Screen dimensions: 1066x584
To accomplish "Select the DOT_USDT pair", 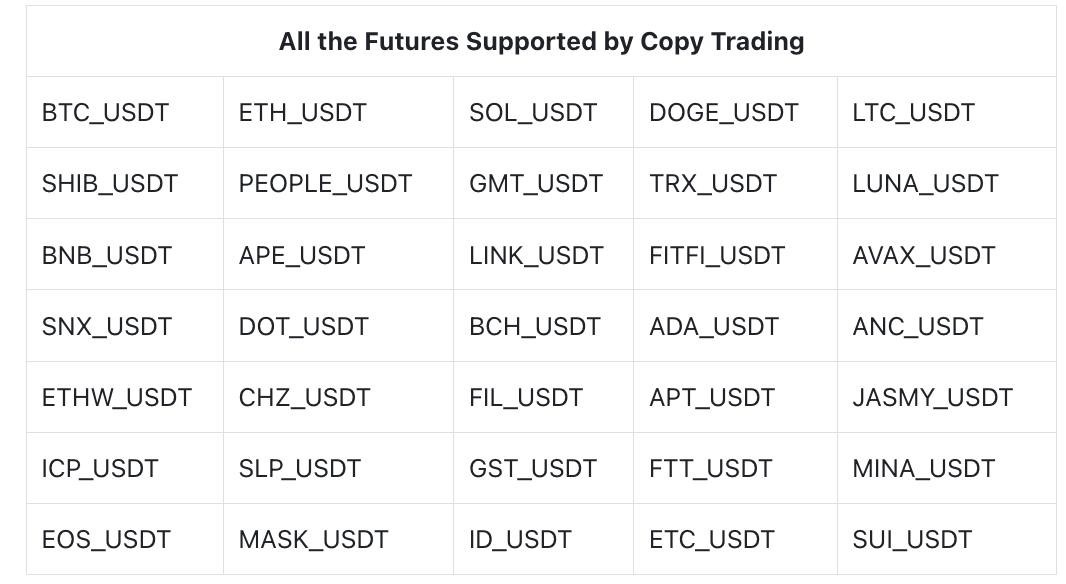I will (x=303, y=326).
